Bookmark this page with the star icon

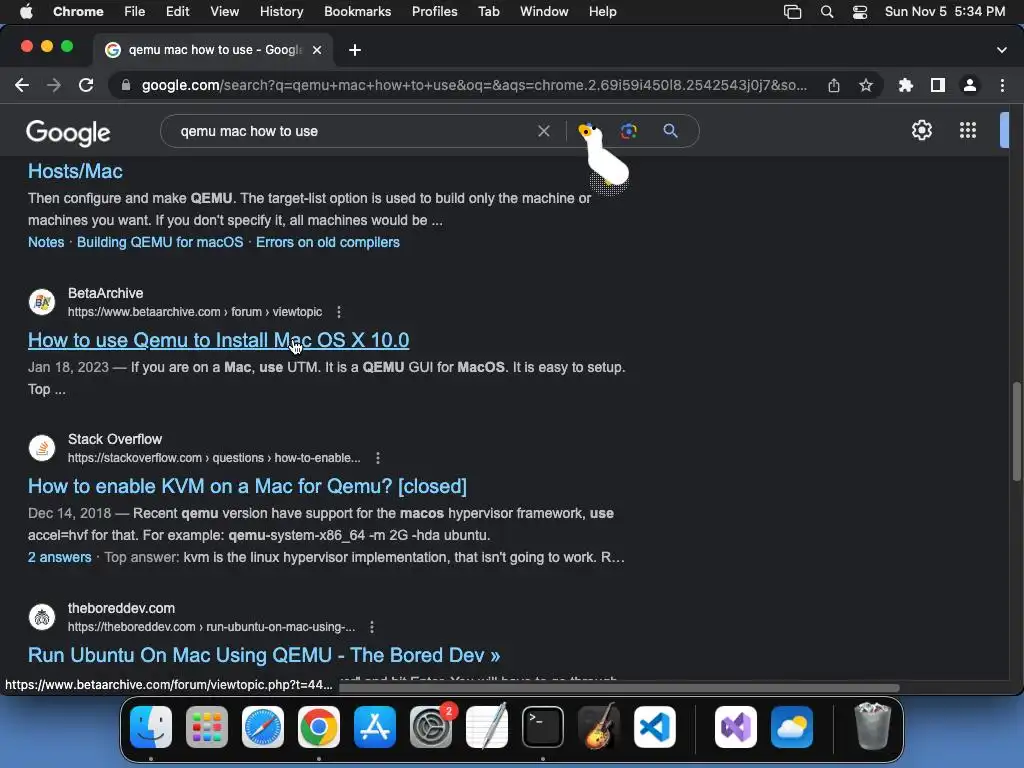[866, 86]
